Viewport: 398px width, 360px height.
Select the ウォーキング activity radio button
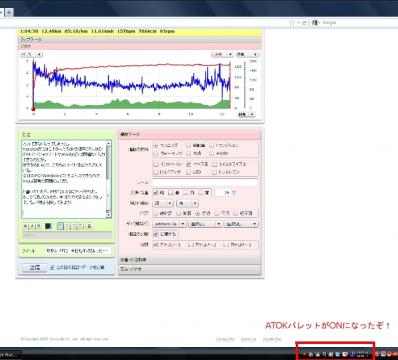[156, 154]
